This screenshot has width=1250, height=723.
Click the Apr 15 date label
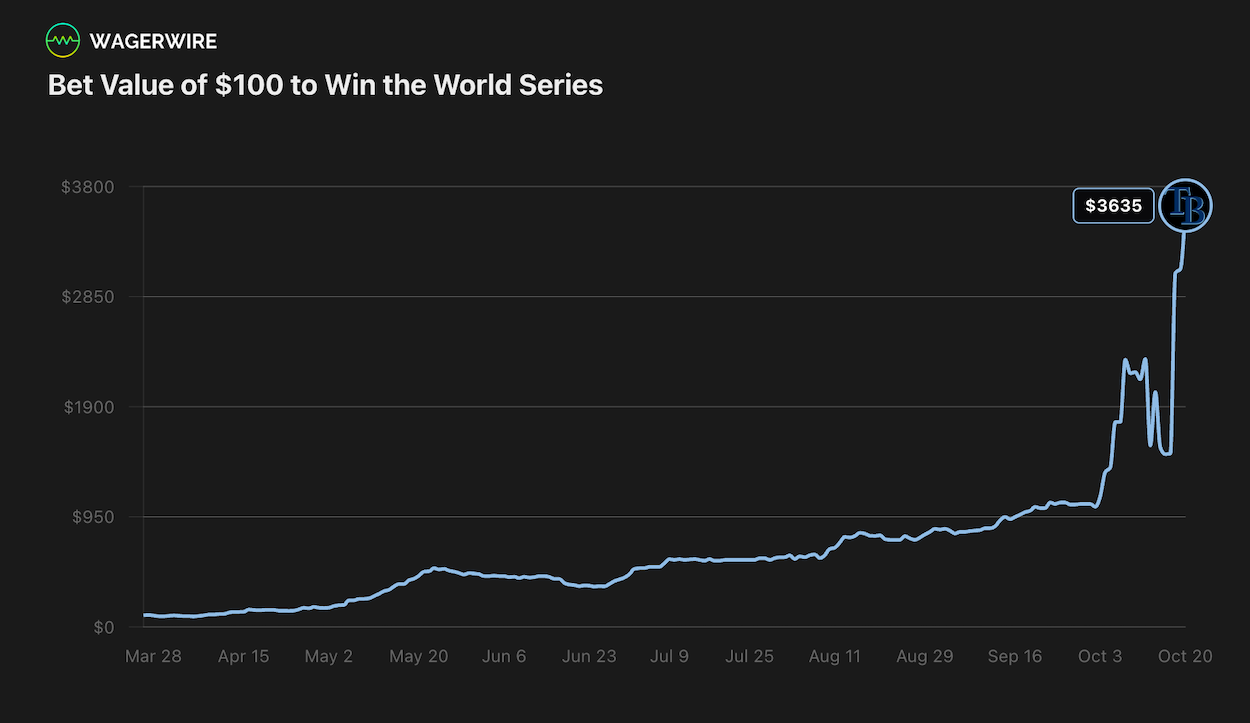pos(243,656)
